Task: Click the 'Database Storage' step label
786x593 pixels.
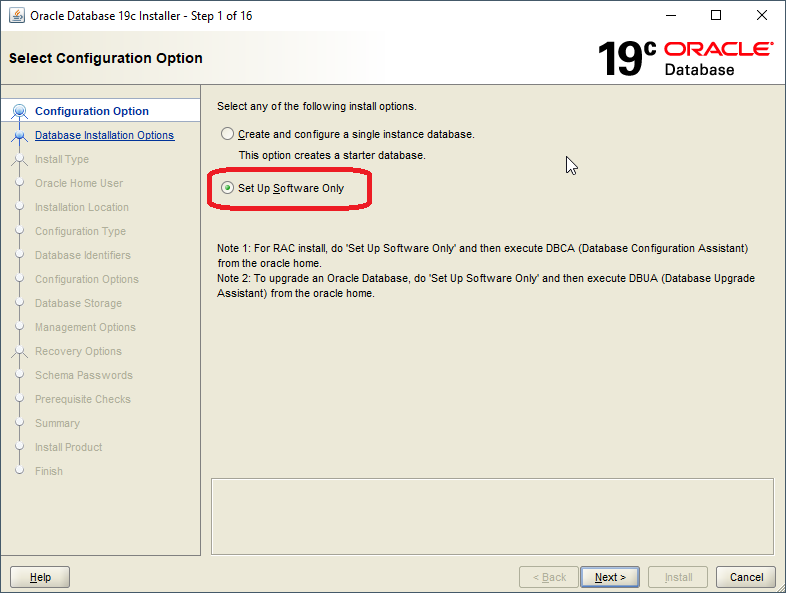Action: [x=78, y=303]
